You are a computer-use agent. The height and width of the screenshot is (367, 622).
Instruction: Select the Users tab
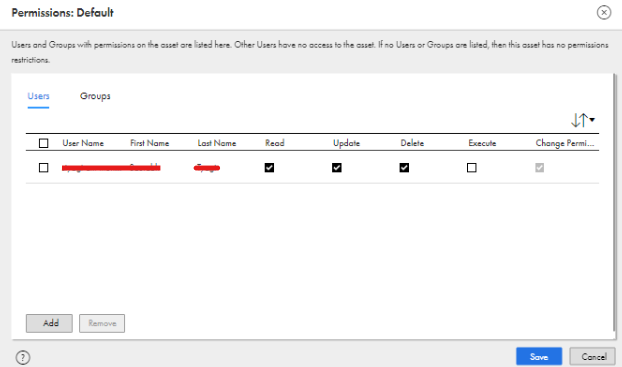[x=38, y=96]
